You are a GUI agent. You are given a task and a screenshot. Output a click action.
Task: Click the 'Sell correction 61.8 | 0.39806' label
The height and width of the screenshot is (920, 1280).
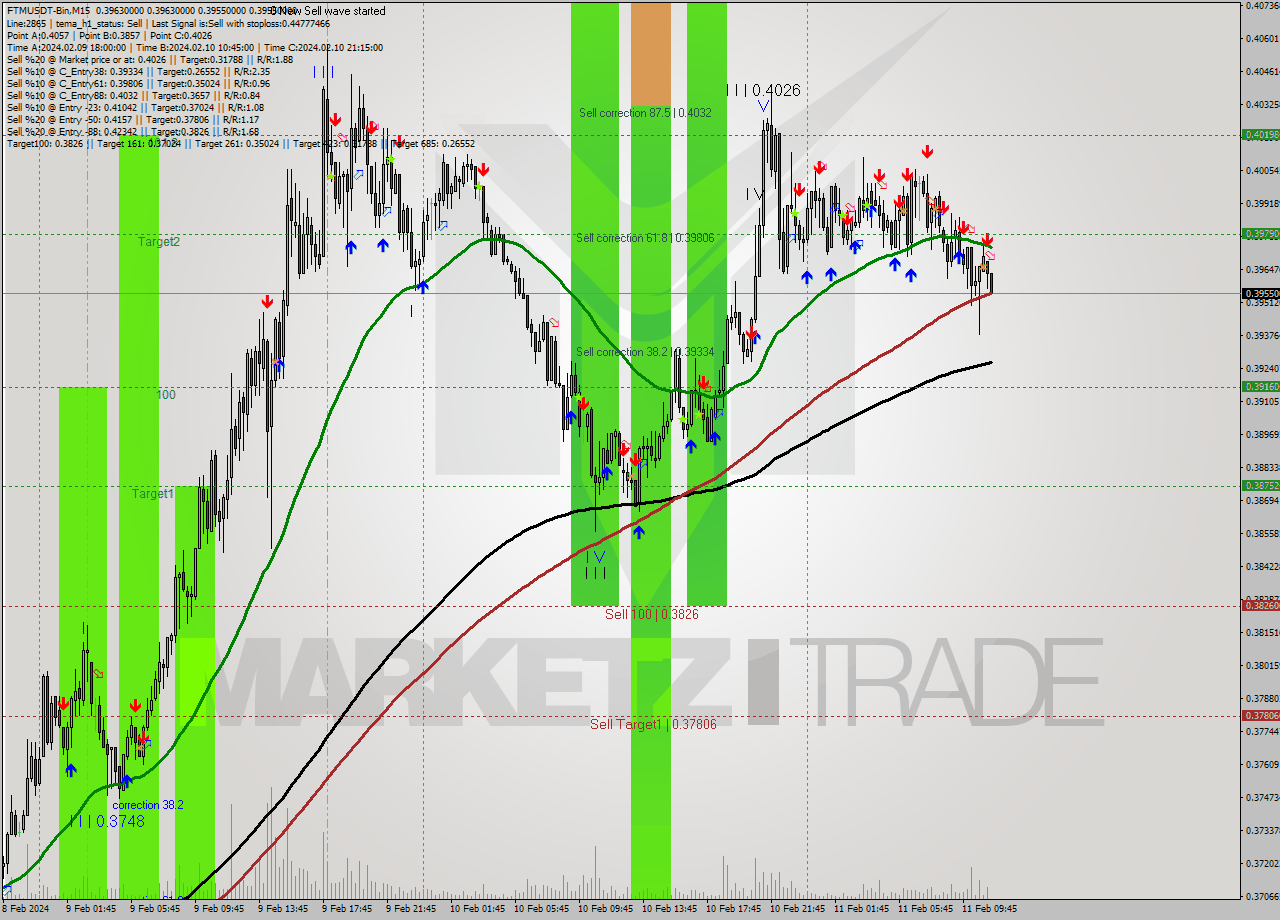pyautogui.click(x=645, y=238)
